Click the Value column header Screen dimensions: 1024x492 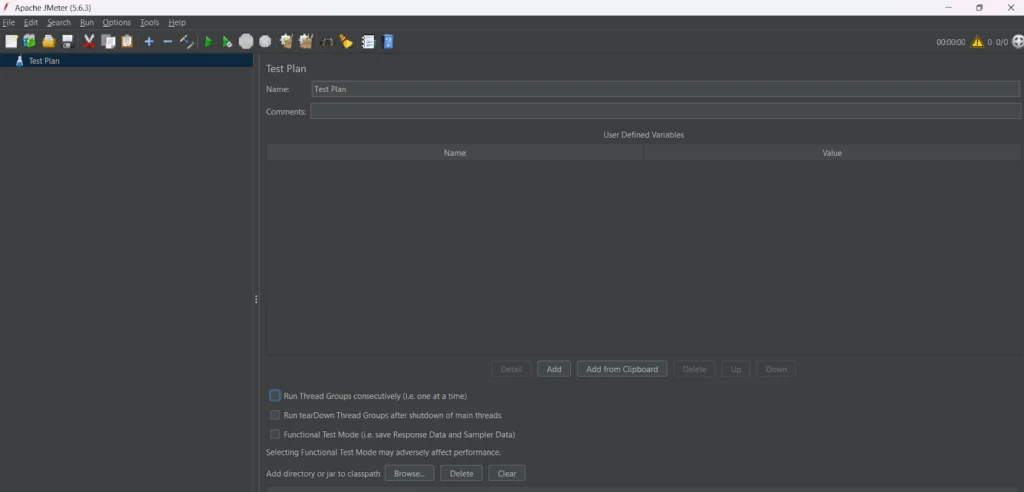832,153
